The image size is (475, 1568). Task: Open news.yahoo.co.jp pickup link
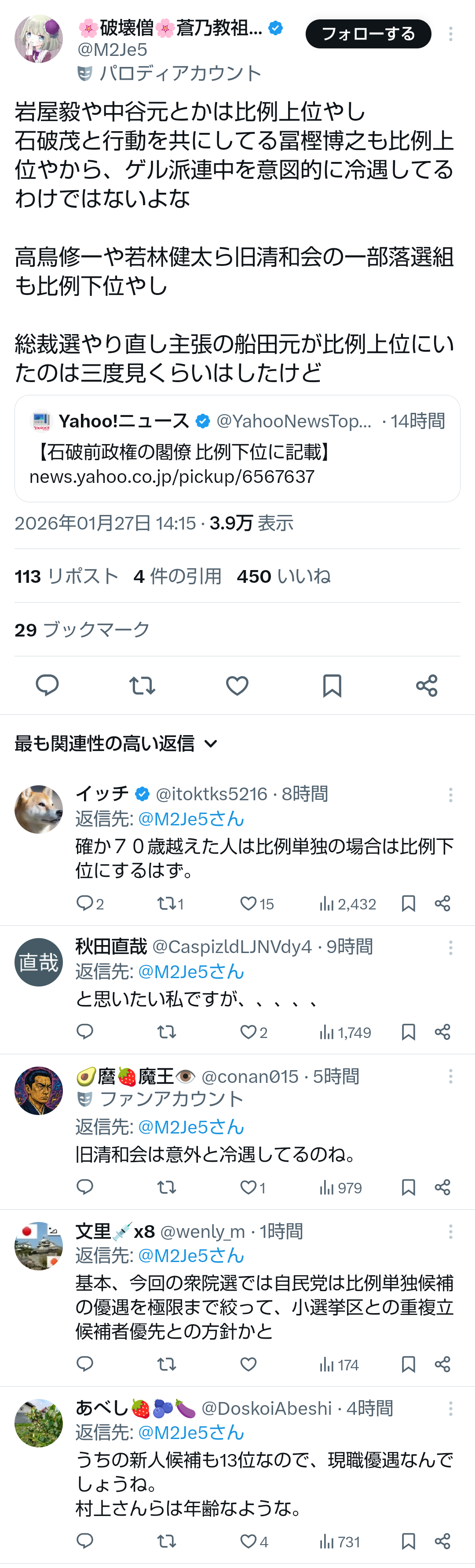pyautogui.click(x=172, y=477)
